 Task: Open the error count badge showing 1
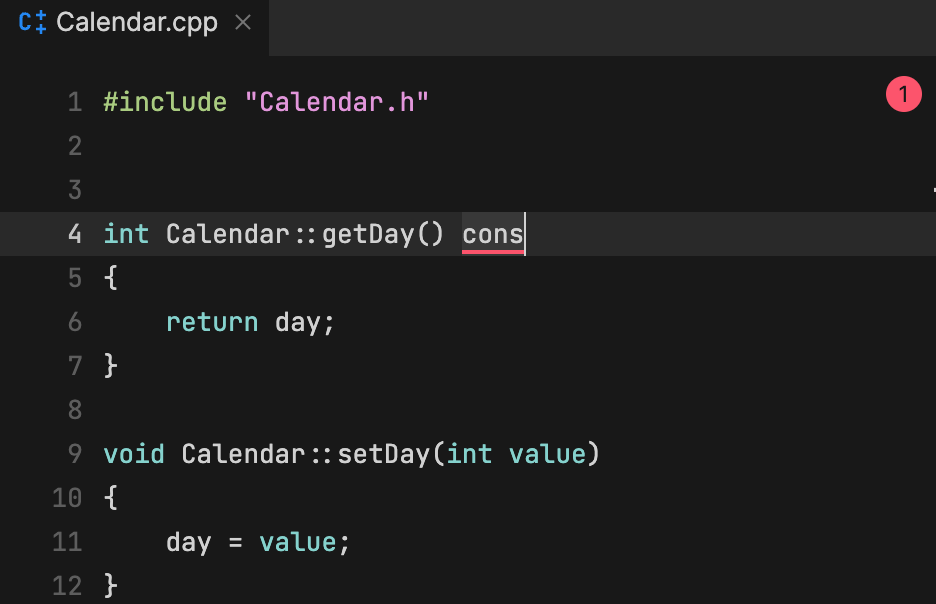tap(903, 93)
